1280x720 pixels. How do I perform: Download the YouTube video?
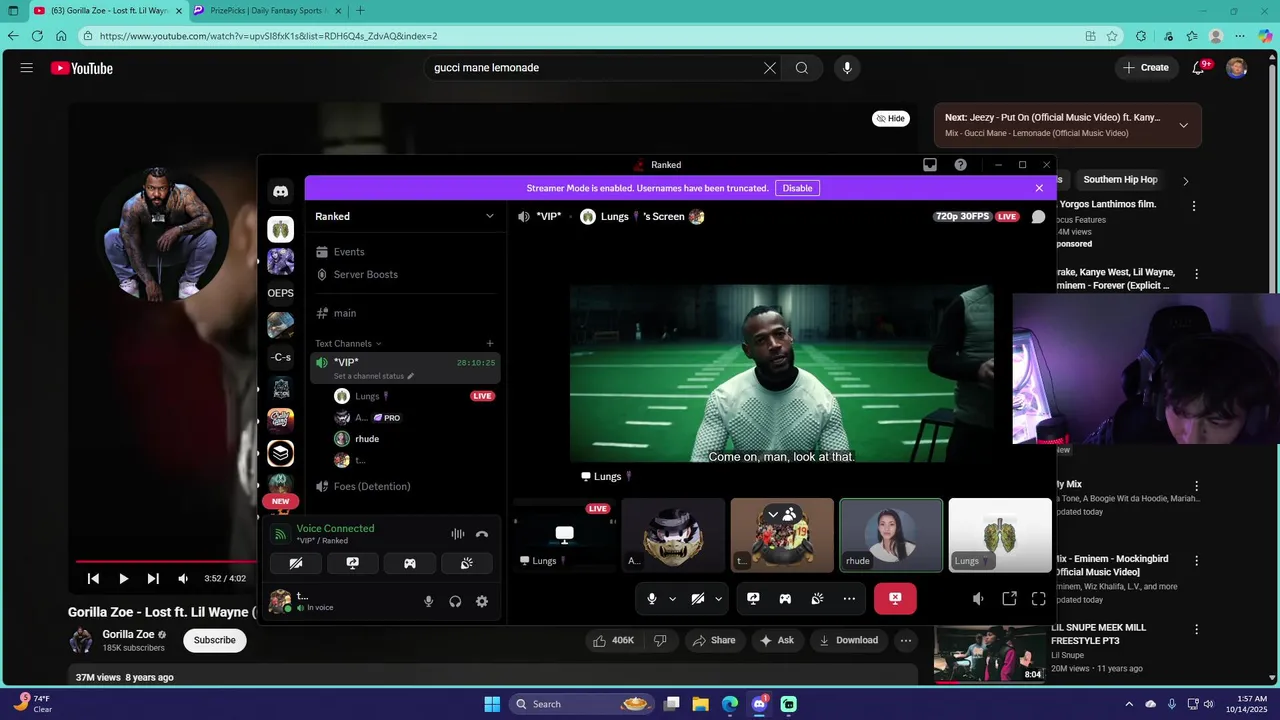[849, 640]
